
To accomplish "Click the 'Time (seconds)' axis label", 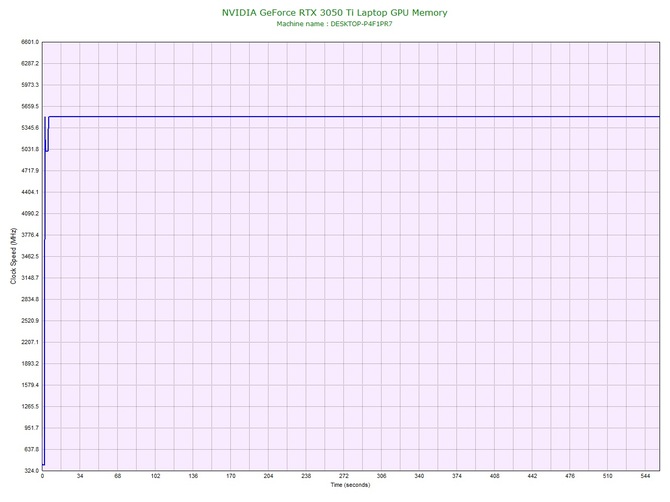I will 350,485.
